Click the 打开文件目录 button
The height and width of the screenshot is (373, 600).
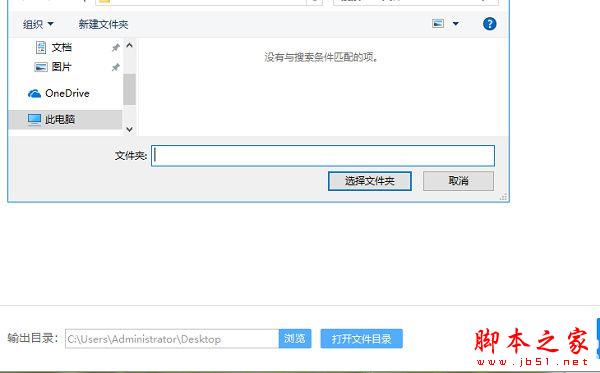pyautogui.click(x=362, y=339)
